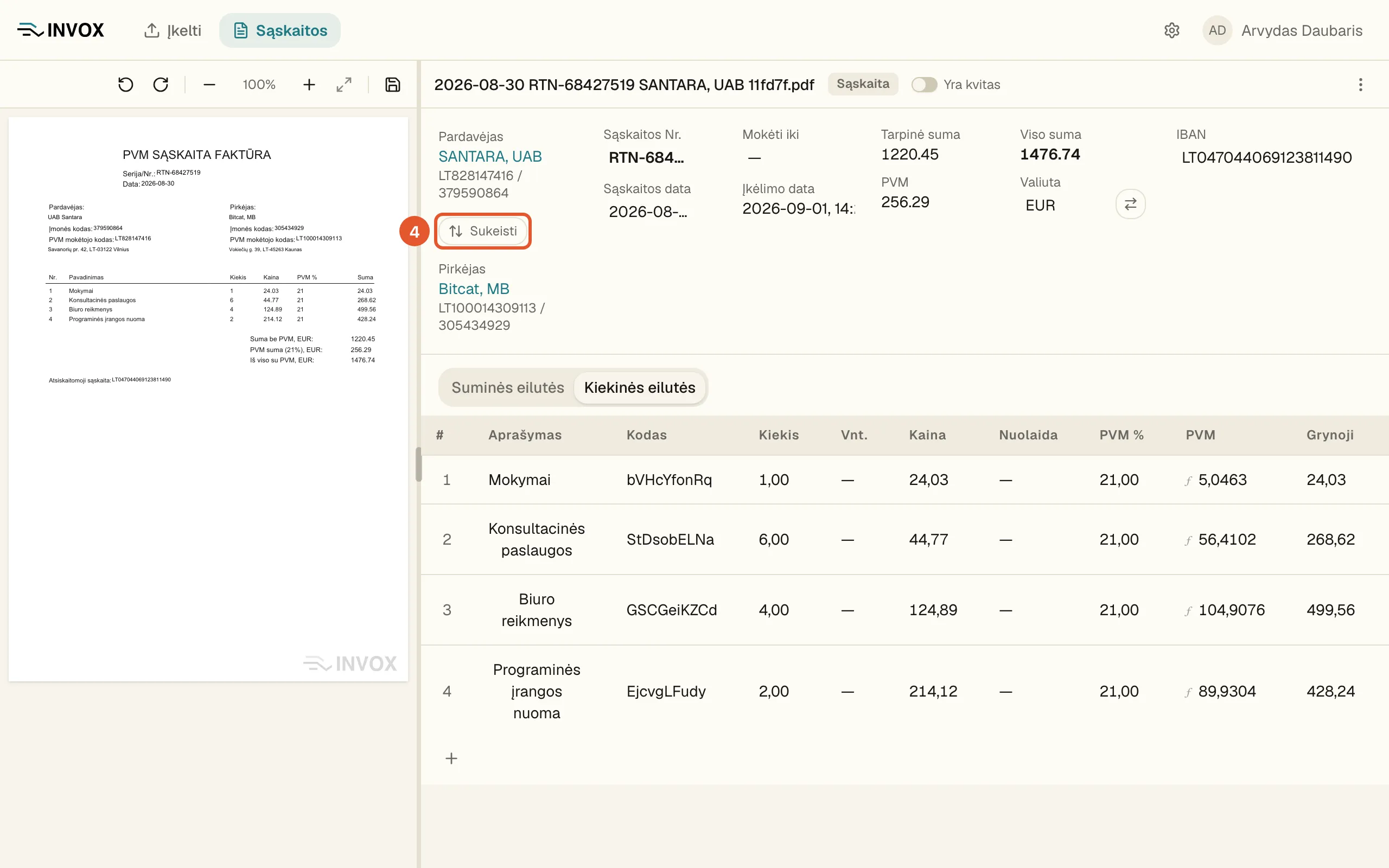Click the INVOX logo
The image size is (1389, 868).
coord(60,30)
